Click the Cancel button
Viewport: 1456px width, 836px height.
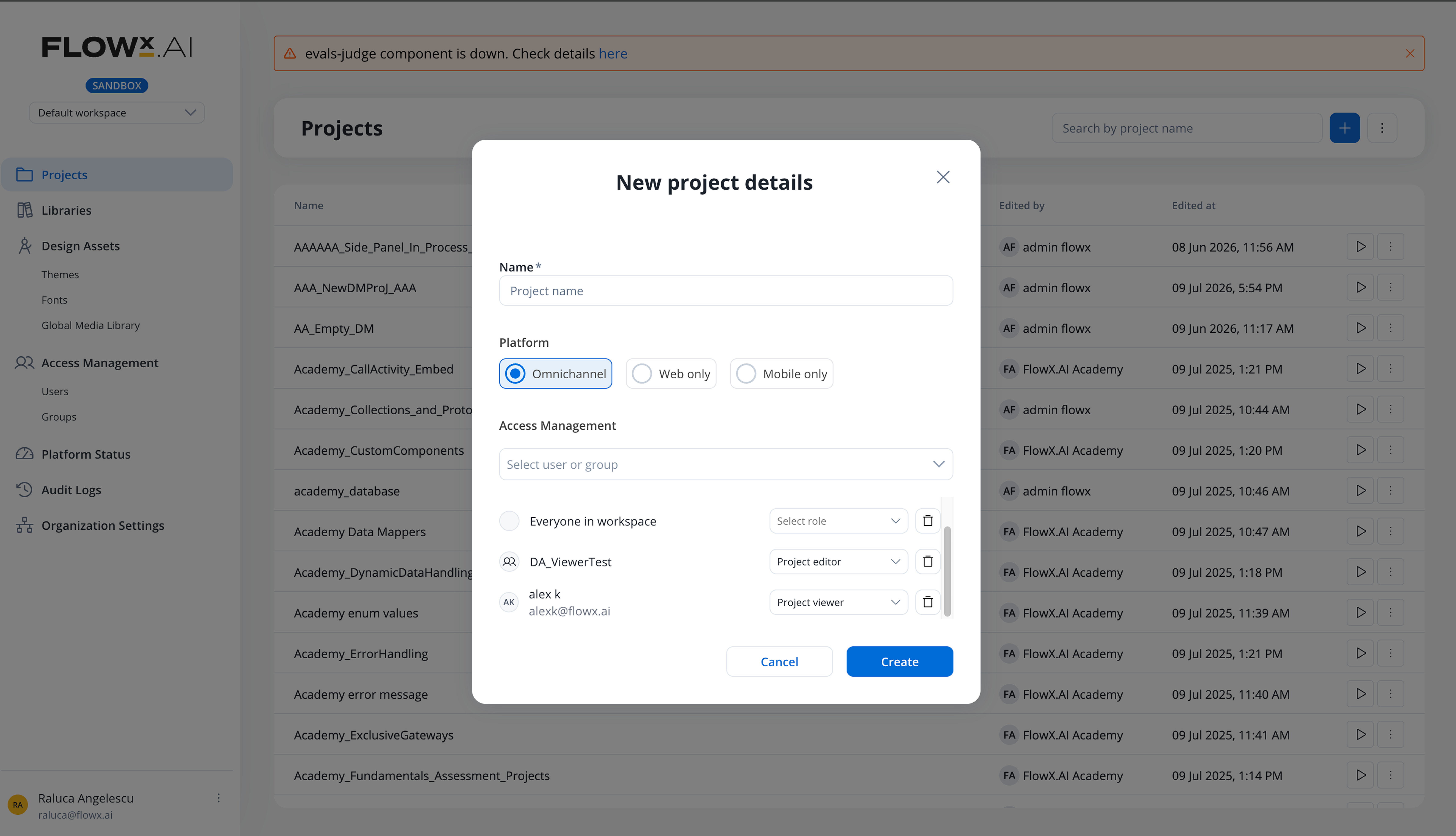click(x=779, y=662)
